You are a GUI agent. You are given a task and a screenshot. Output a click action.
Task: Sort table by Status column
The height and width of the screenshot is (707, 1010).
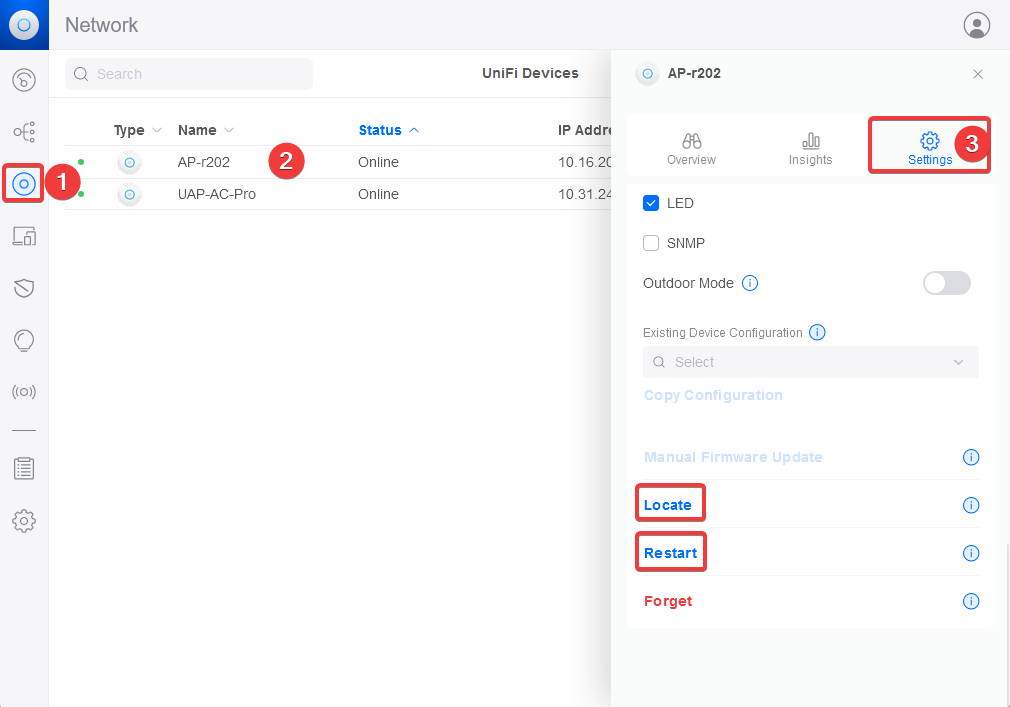[388, 131]
